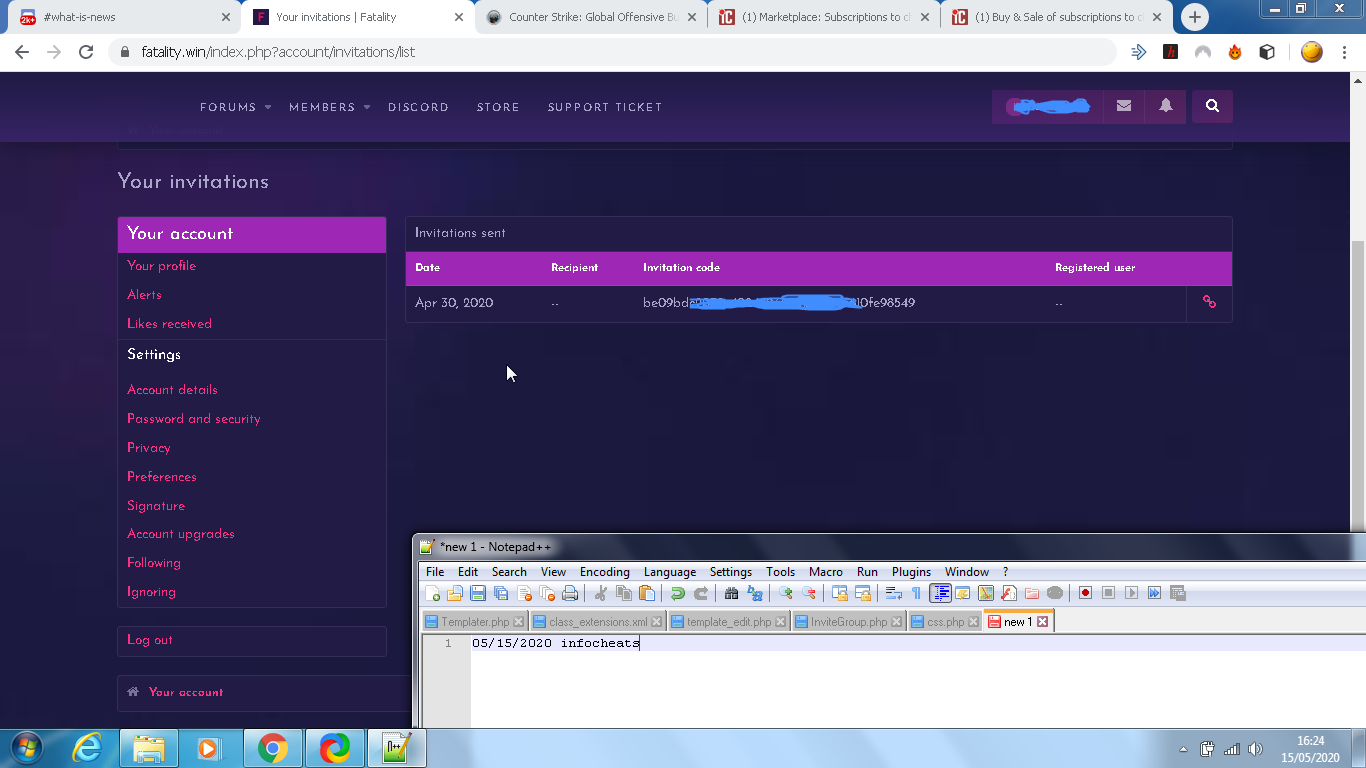Click Cut scissors icon in Notepad++
The image size is (1366, 768).
(x=601, y=593)
